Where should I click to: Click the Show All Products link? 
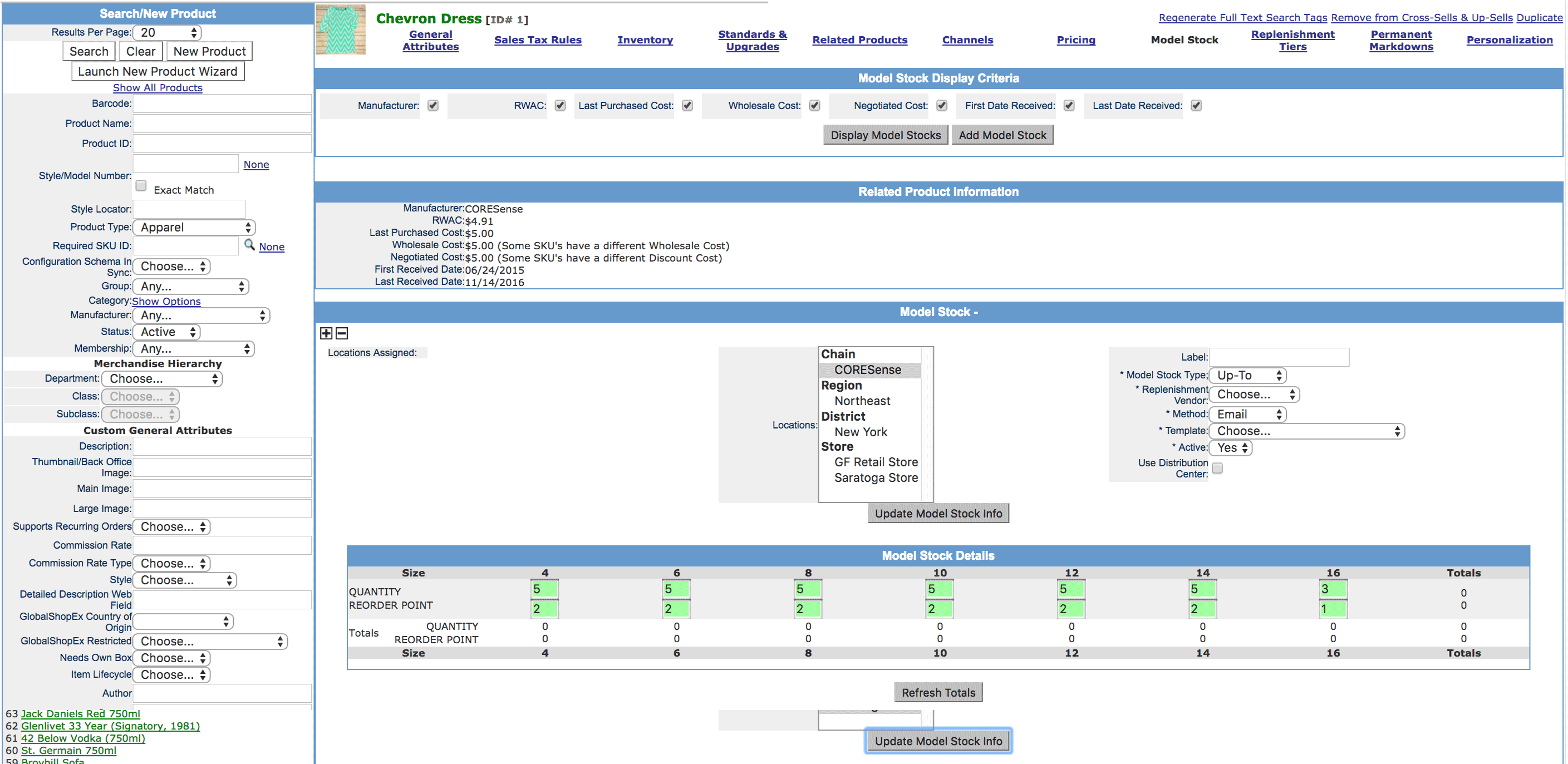pos(158,88)
